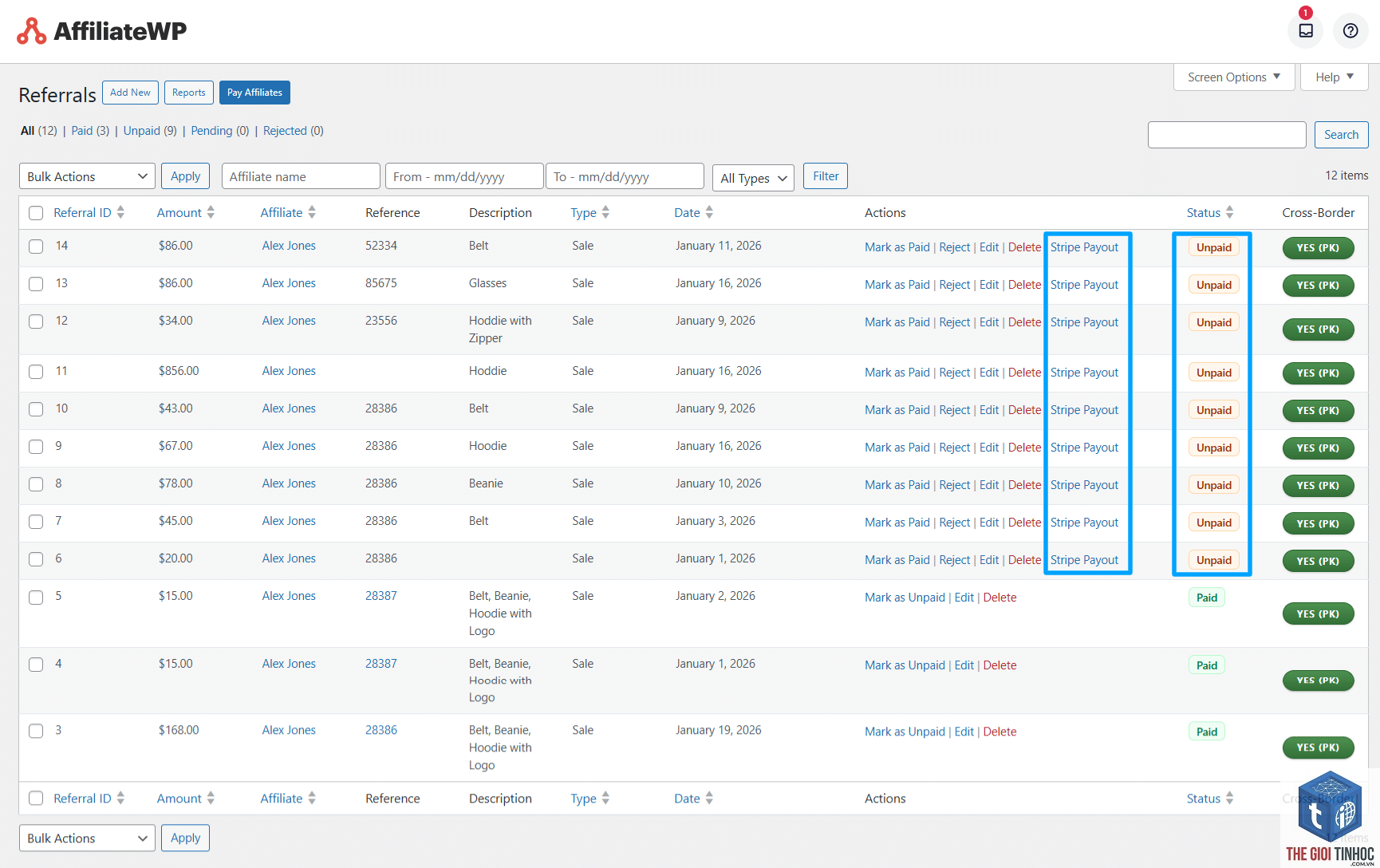The image size is (1380, 868).
Task: Select all referrals checkbox in footer
Action: coord(36,799)
